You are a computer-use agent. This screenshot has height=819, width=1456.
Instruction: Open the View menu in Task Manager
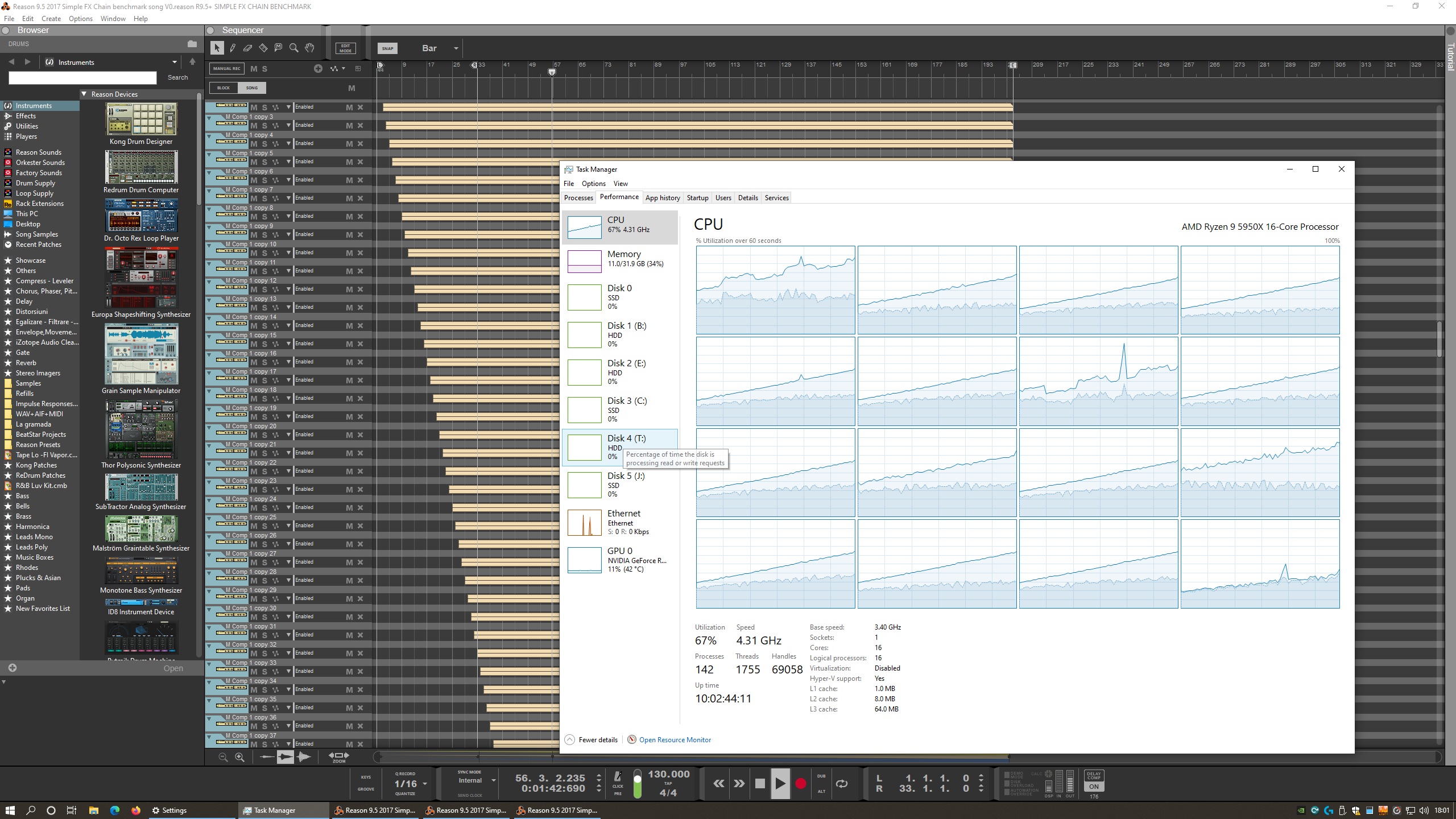(620, 183)
